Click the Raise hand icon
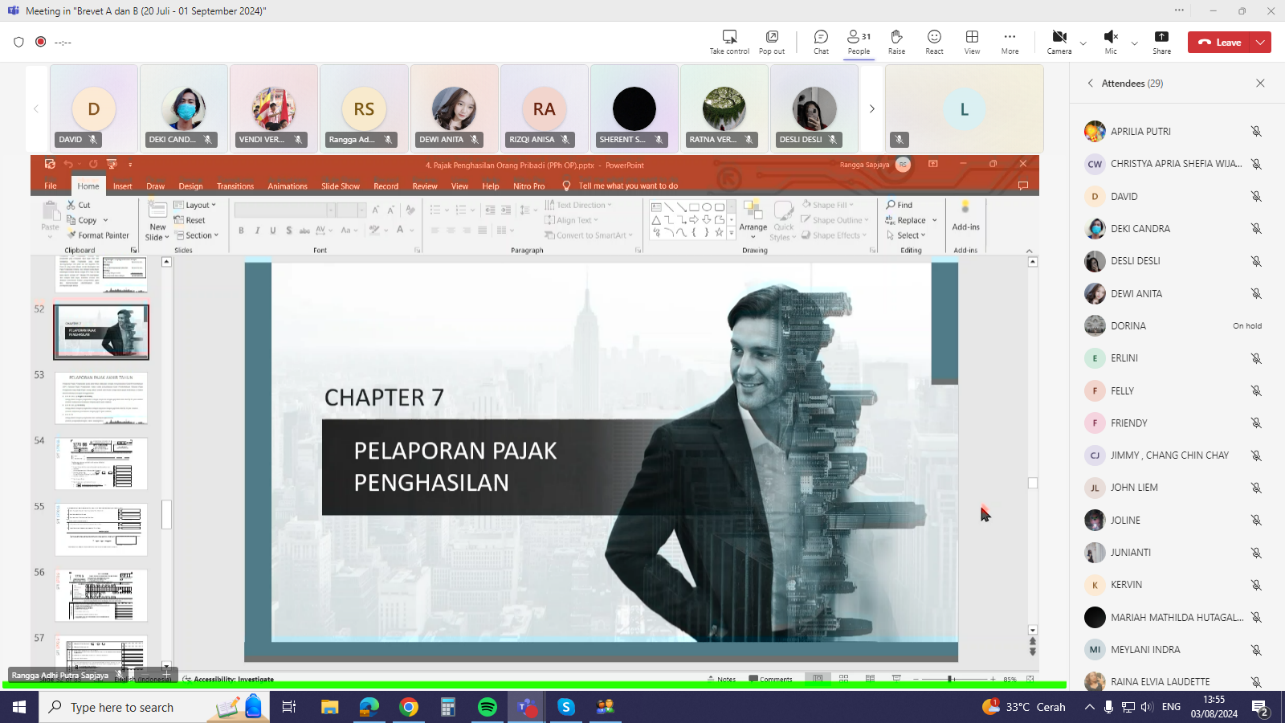Screen dimensions: 1285x723 896,41
